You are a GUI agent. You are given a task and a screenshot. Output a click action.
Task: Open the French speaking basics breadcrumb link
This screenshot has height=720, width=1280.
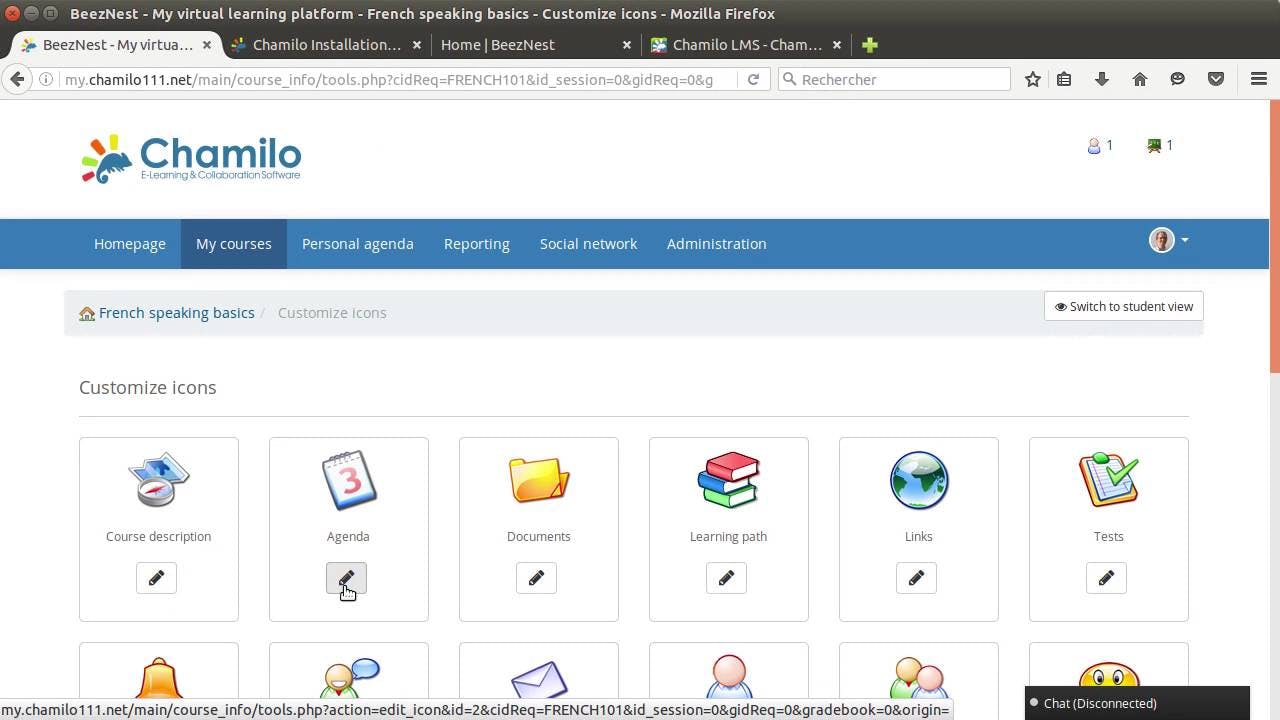pos(176,312)
